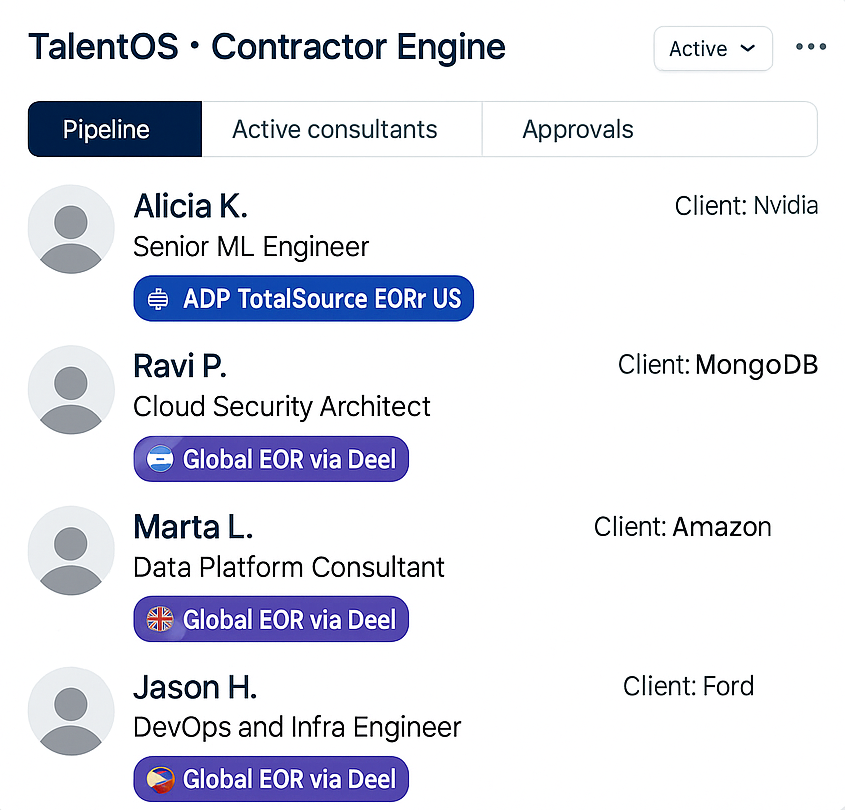The height and width of the screenshot is (810, 845).
Task: Click the UK flag icon on Marta's badge
Action: 160,620
